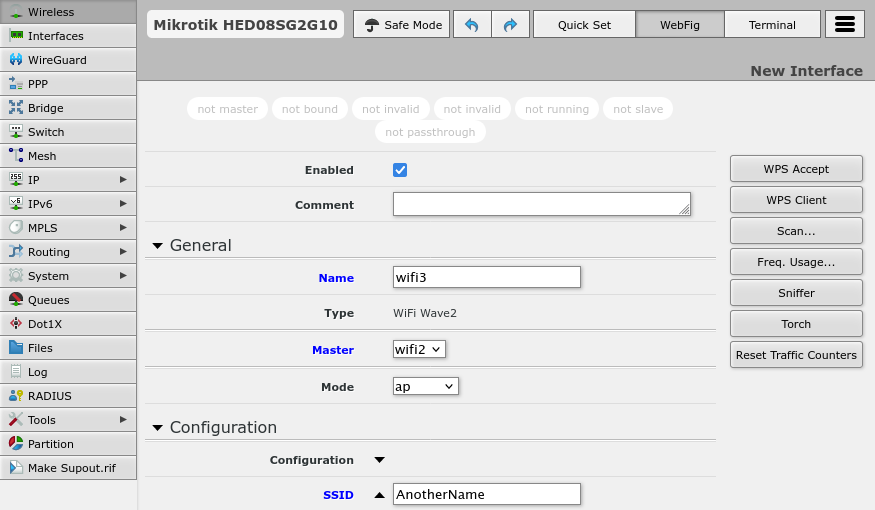
Task: Switch to the Terminal tab
Action: [x=772, y=25]
